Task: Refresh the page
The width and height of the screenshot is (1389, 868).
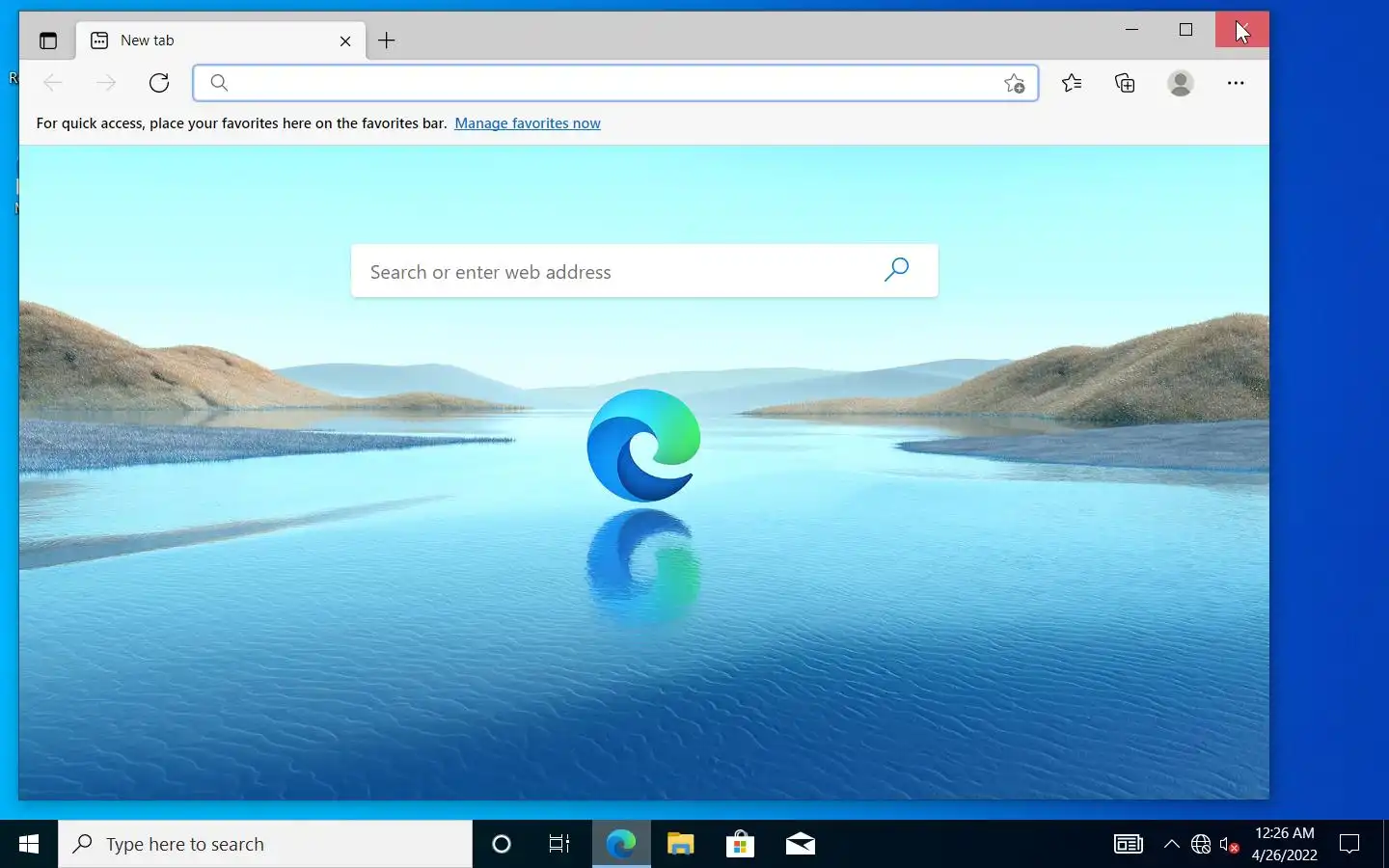Action: [159, 83]
